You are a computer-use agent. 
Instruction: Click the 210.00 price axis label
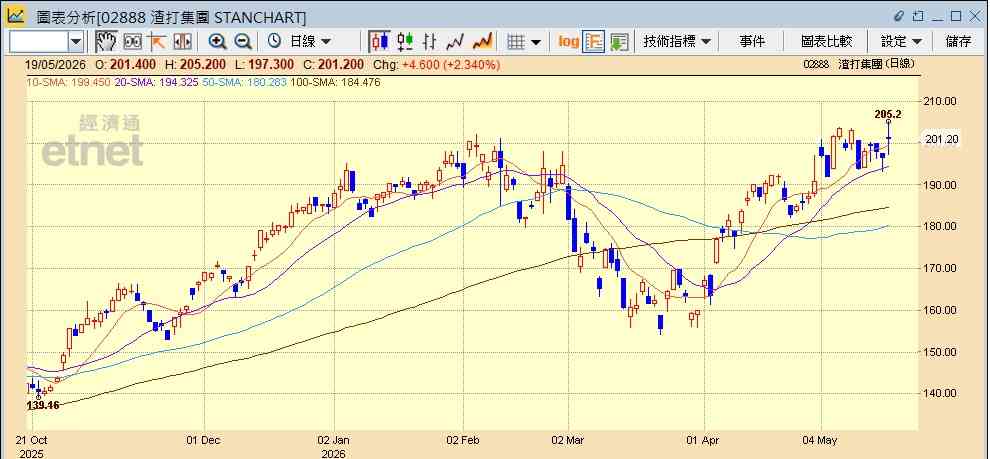point(941,101)
